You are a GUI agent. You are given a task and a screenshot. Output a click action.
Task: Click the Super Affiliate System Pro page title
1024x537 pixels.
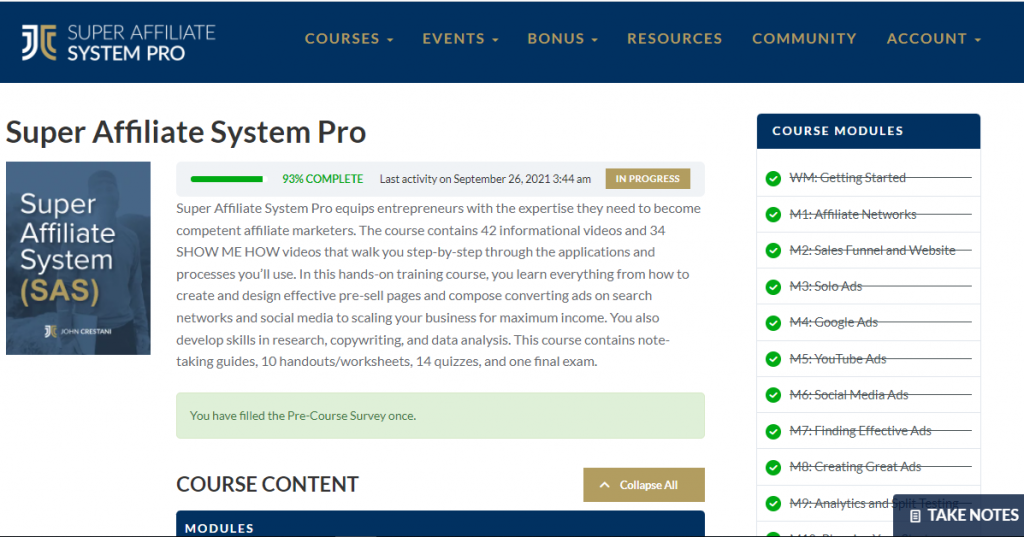(186, 132)
